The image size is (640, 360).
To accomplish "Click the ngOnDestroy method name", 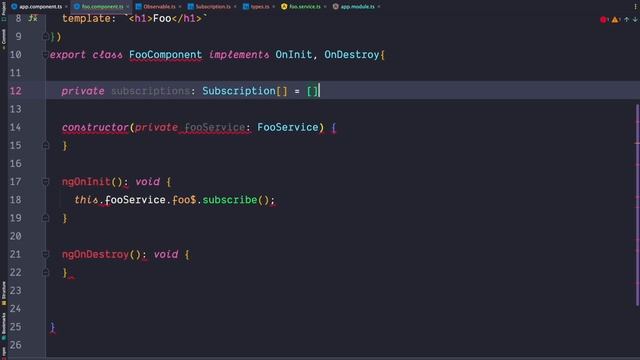I will (95, 254).
